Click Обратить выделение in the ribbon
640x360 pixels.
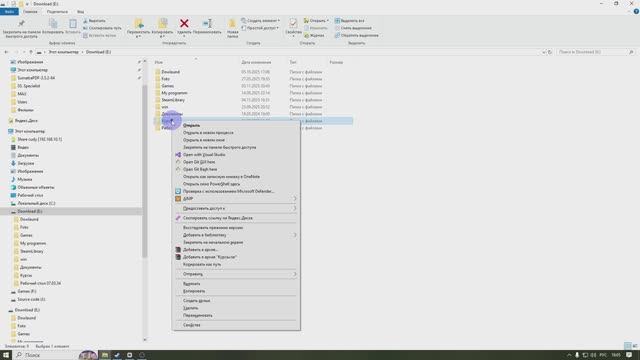pyautogui.click(x=356, y=36)
